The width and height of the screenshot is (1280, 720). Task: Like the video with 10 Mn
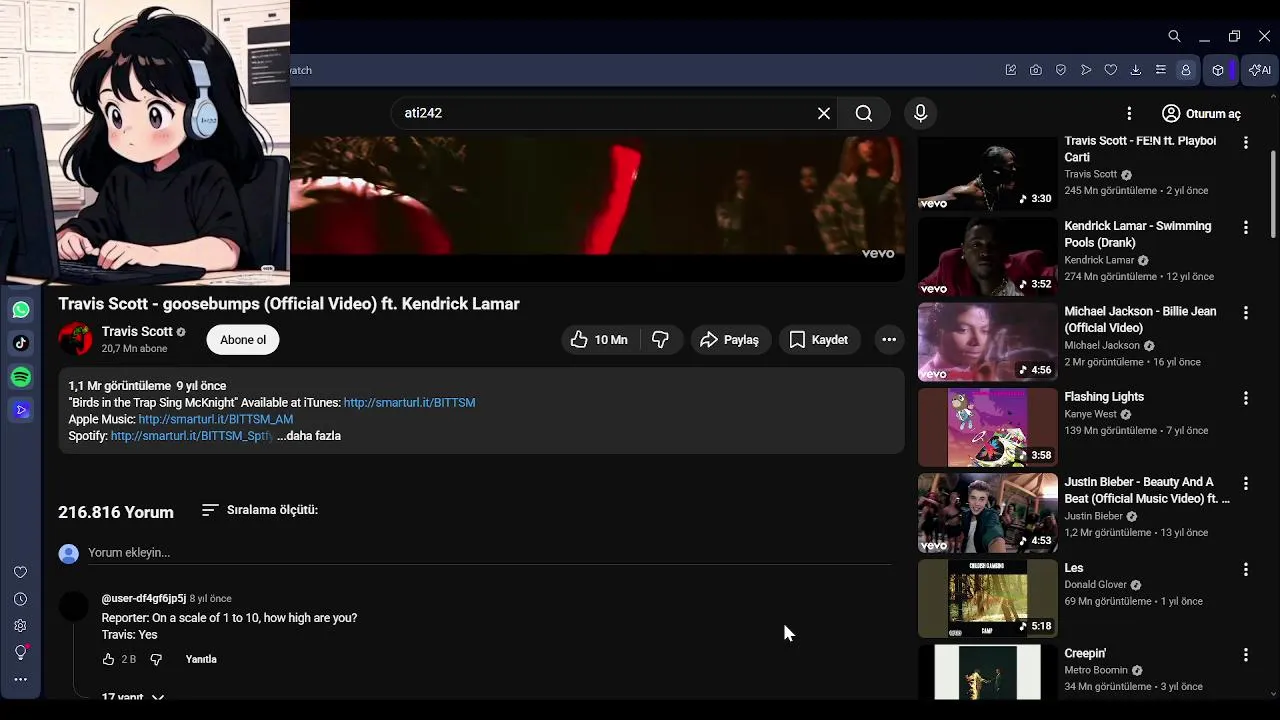599,340
